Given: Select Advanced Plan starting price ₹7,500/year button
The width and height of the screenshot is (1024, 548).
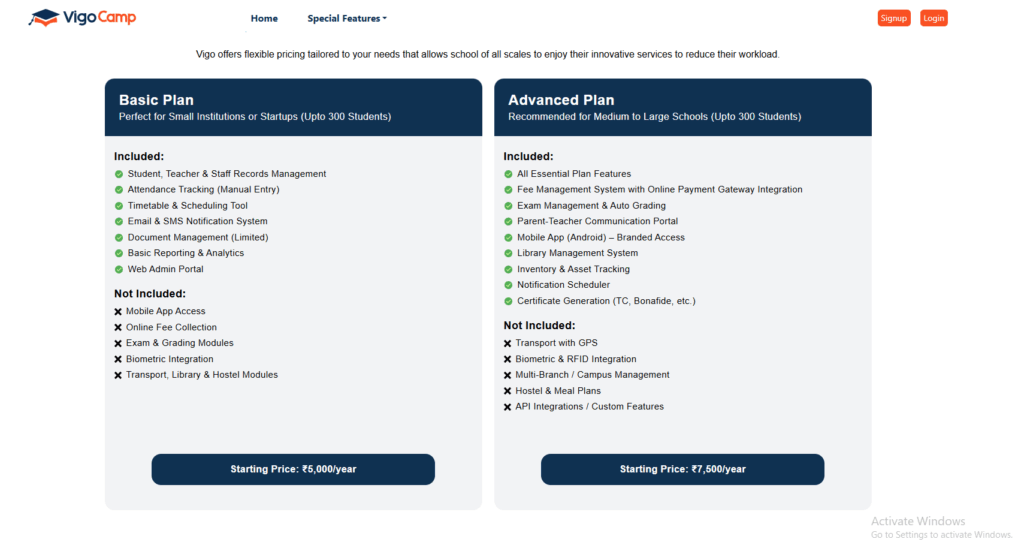Looking at the screenshot, I should 682,470.
